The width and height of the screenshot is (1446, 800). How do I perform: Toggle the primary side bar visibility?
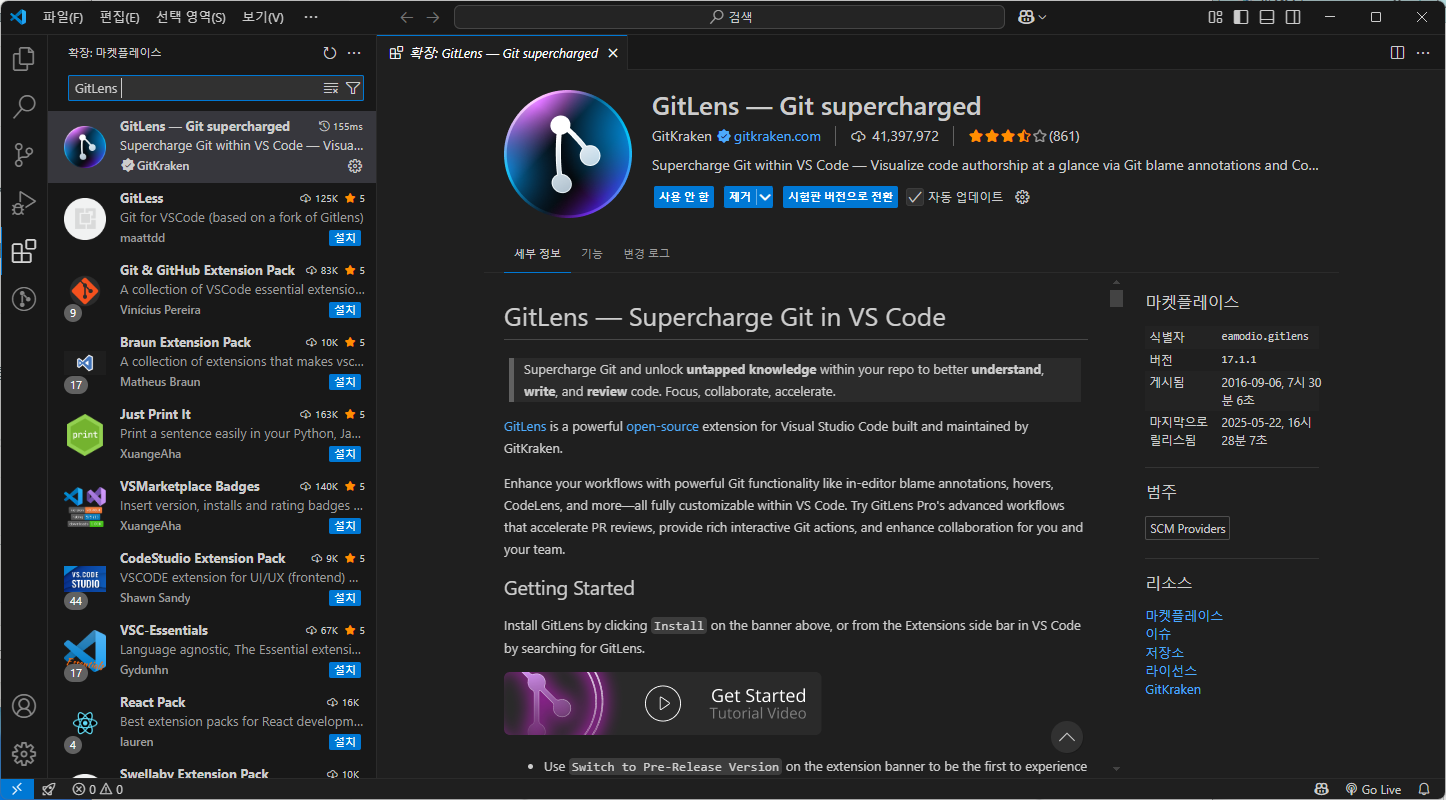[1241, 17]
